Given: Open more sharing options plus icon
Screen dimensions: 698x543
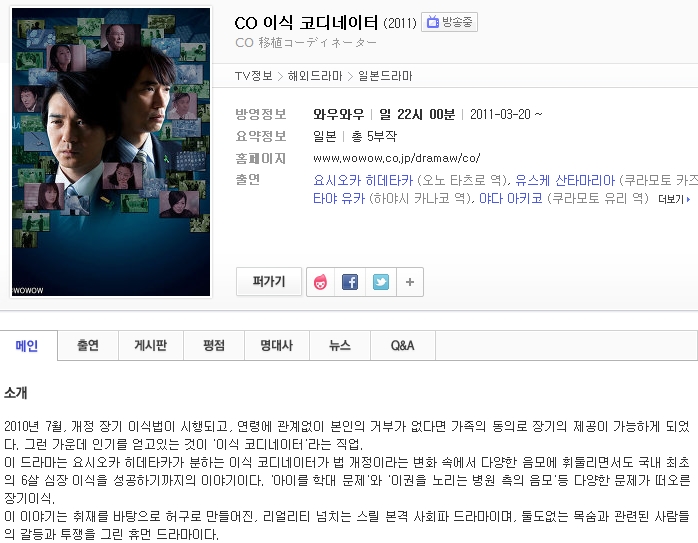Looking at the screenshot, I should click(x=410, y=282).
